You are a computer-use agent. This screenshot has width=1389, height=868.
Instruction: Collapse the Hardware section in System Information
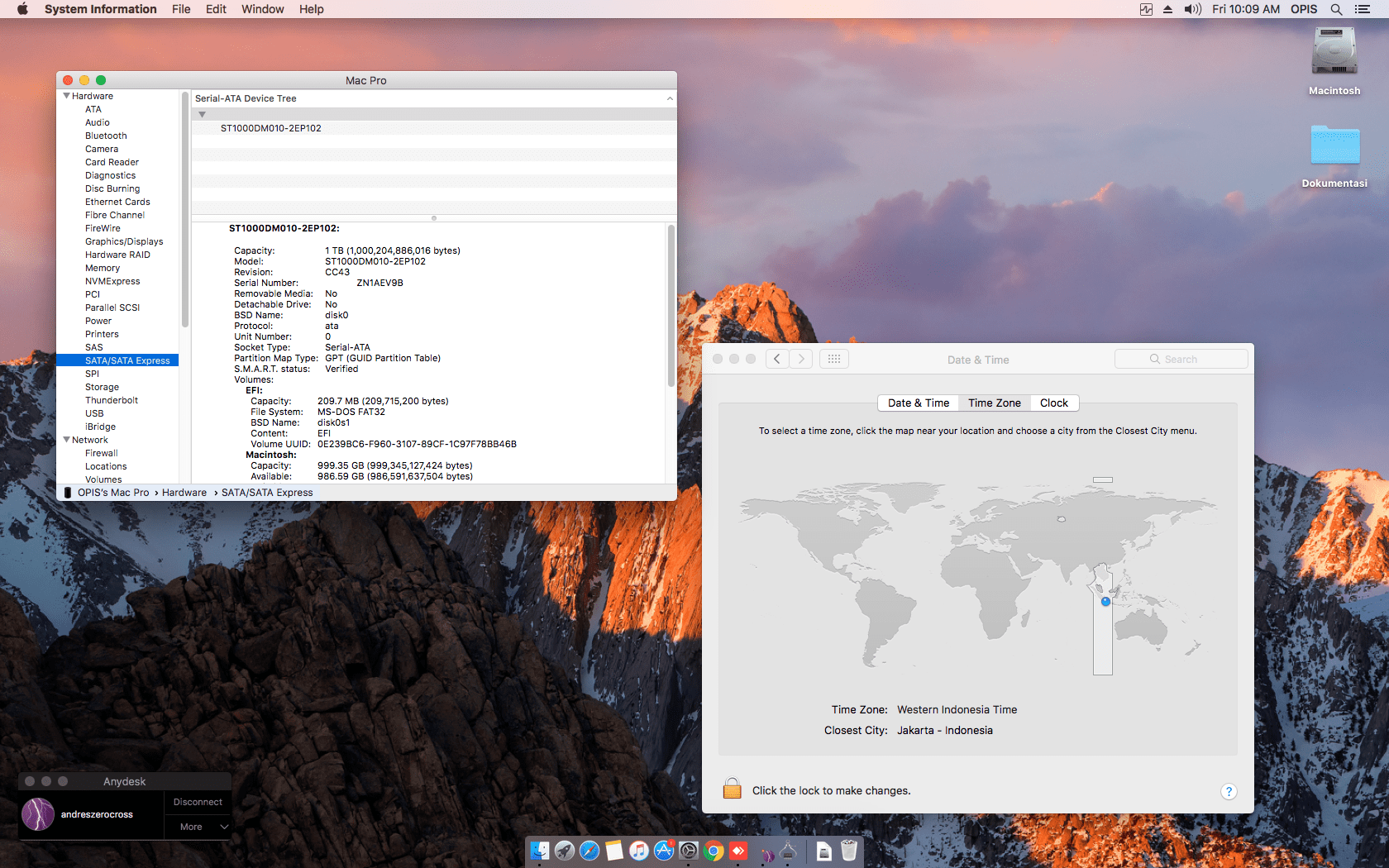coord(67,96)
